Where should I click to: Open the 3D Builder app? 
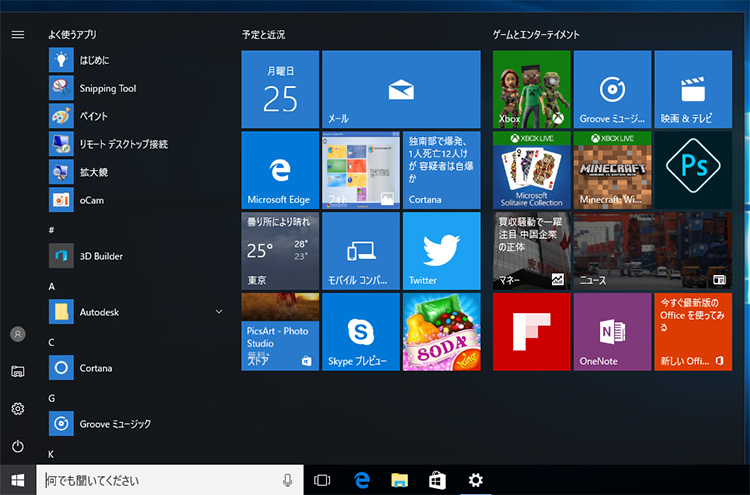pos(101,256)
